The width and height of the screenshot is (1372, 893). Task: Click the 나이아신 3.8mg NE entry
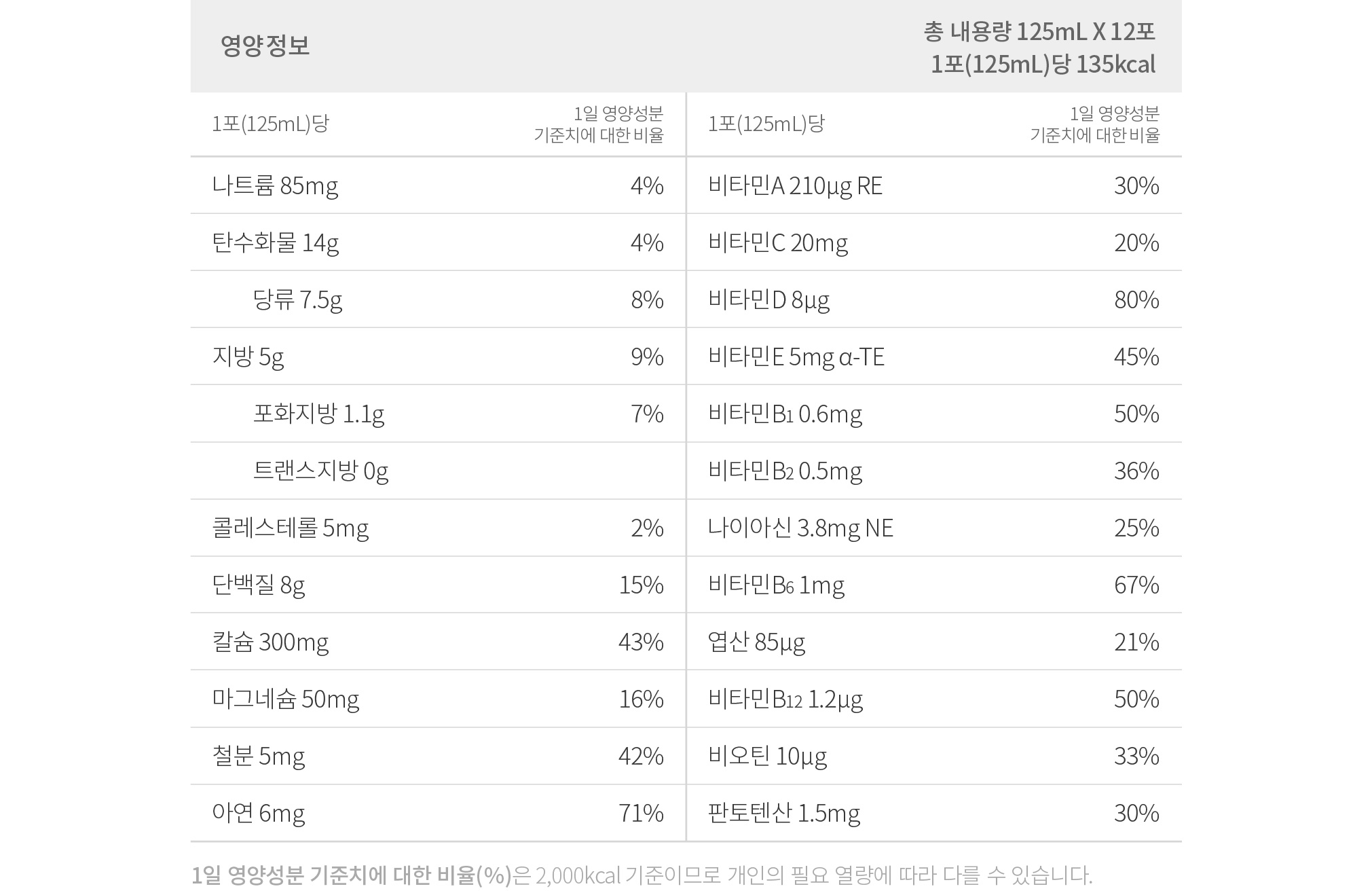point(800,528)
